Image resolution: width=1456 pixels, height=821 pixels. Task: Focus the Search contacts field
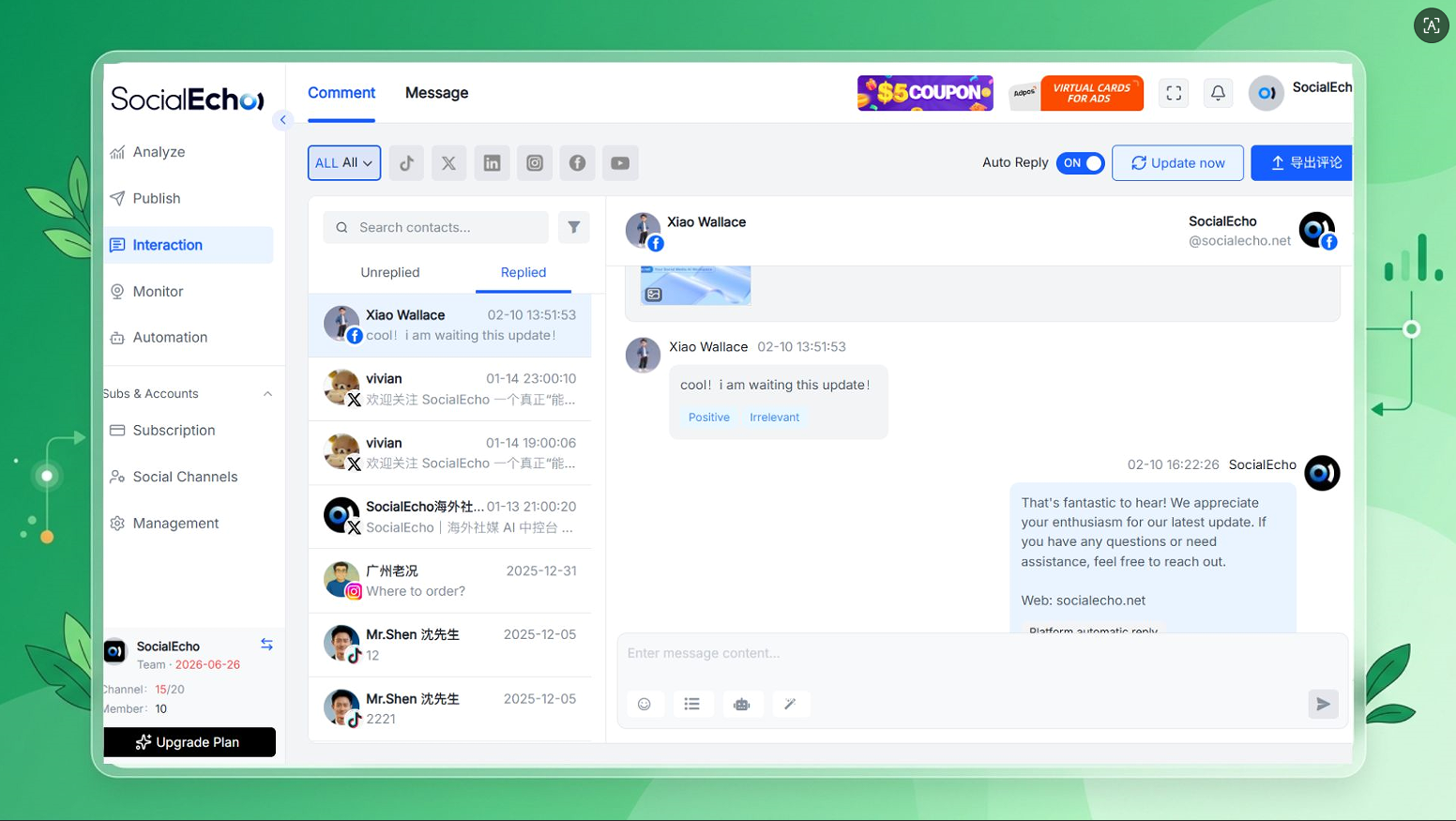point(436,227)
